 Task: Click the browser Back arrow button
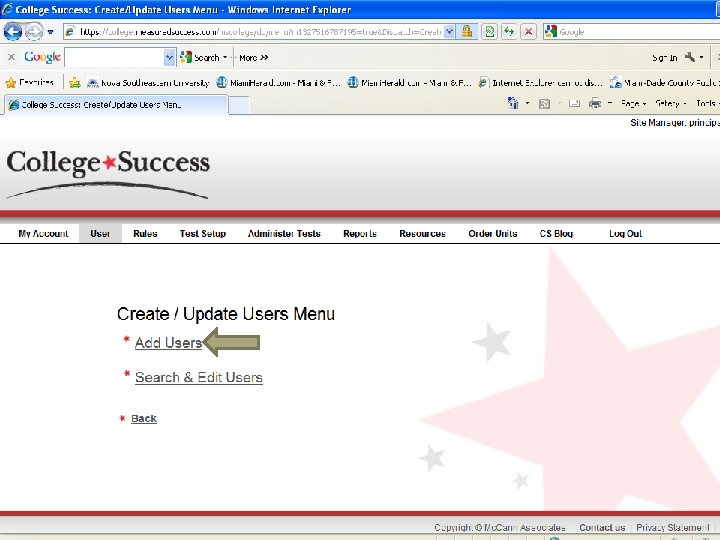tap(13, 32)
